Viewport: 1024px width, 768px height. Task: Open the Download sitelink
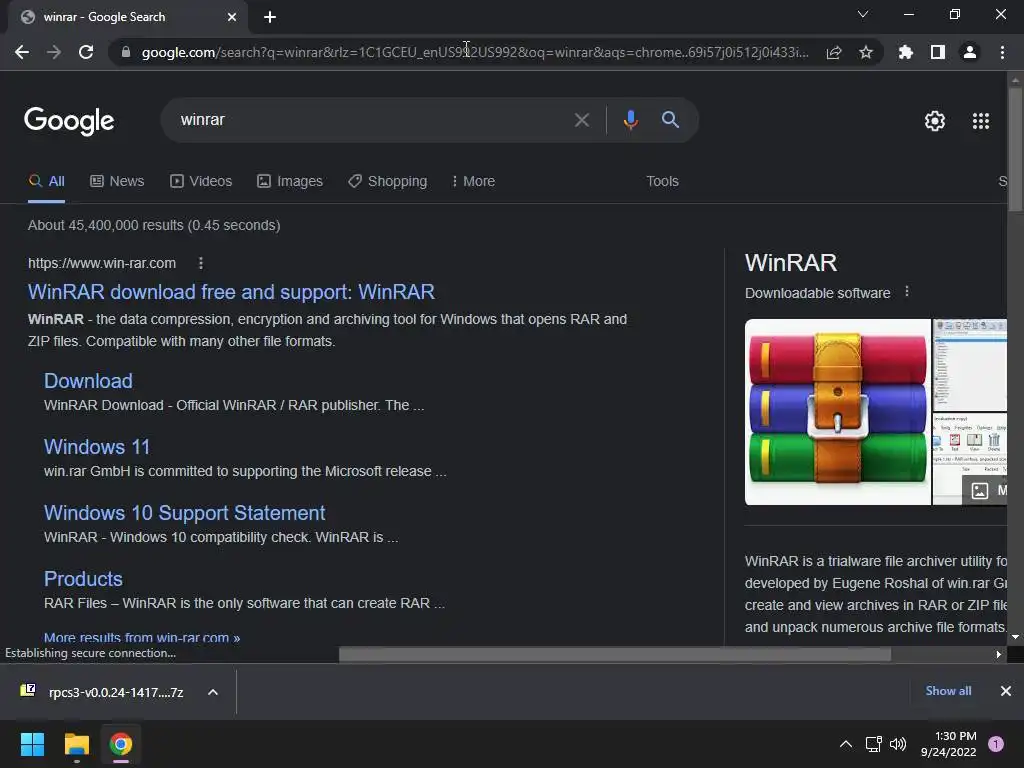pos(88,381)
